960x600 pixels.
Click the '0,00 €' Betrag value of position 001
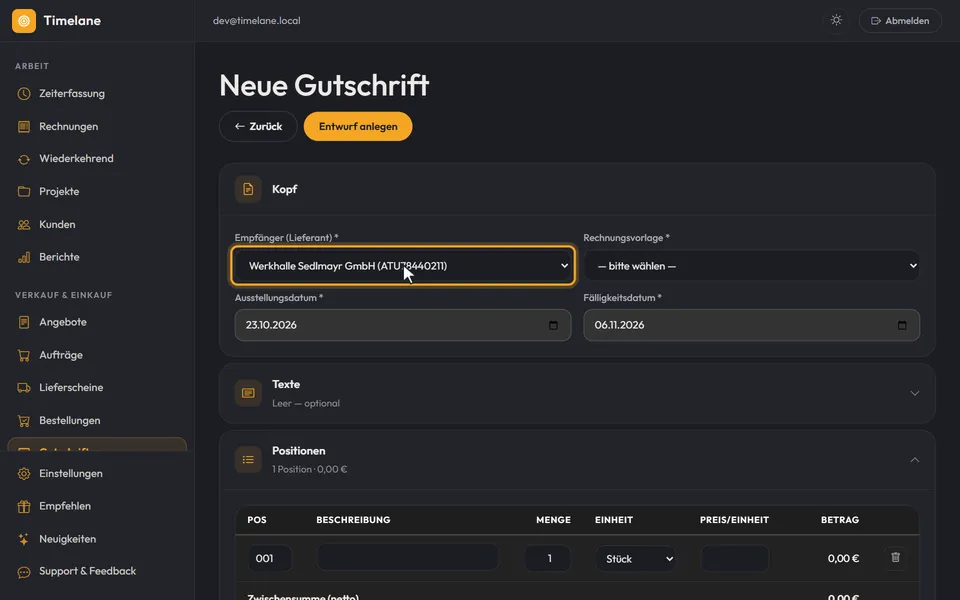pyautogui.click(x=843, y=558)
